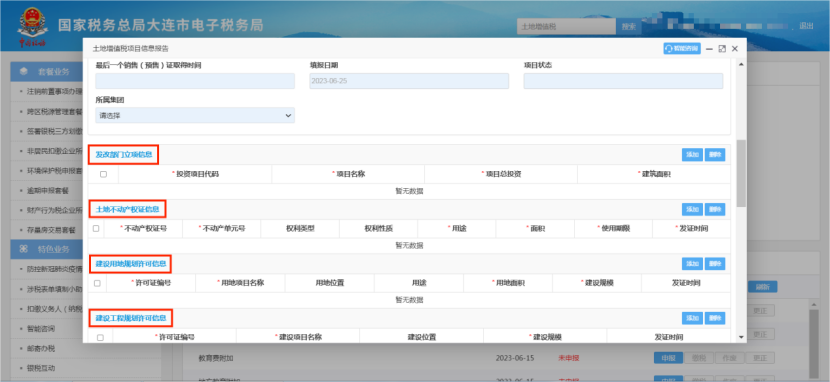Click the 用地项目名称 column header
This screenshot has height=382, width=830.
tap(240, 283)
